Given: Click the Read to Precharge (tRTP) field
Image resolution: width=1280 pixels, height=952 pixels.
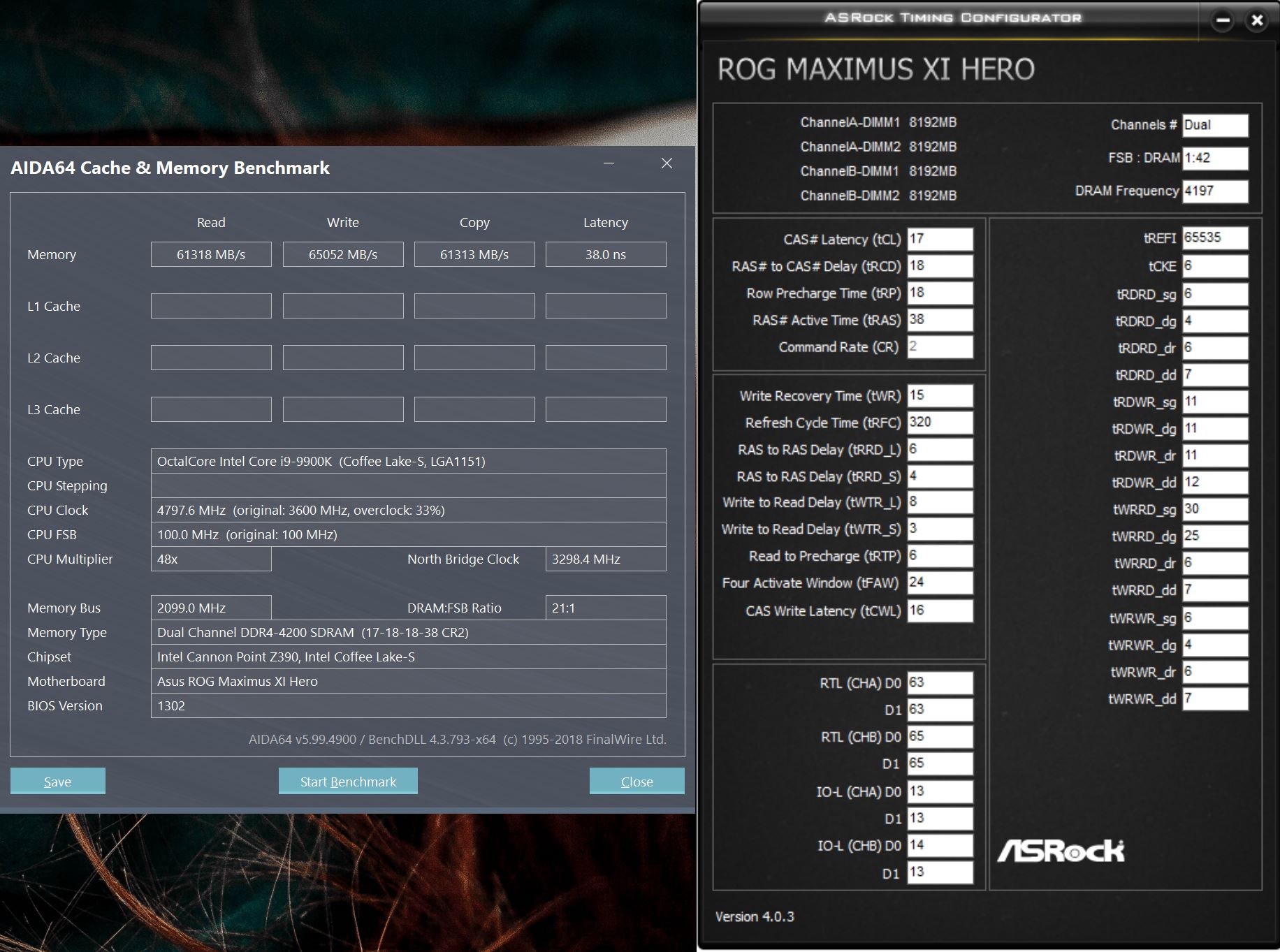Looking at the screenshot, I should coord(940,556).
